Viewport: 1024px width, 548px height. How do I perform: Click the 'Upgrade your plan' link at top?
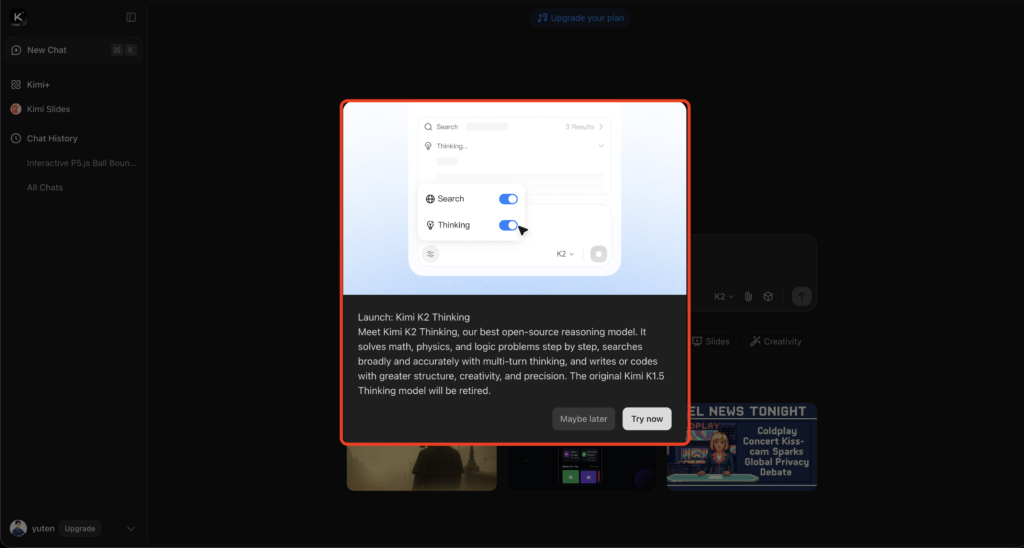(x=581, y=18)
